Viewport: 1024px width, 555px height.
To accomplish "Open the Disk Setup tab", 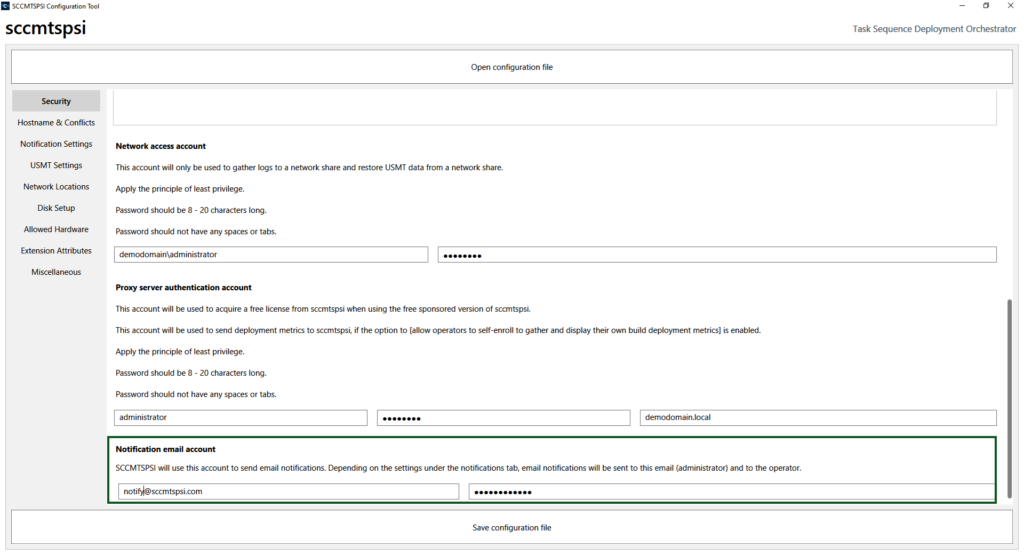I will point(56,208).
